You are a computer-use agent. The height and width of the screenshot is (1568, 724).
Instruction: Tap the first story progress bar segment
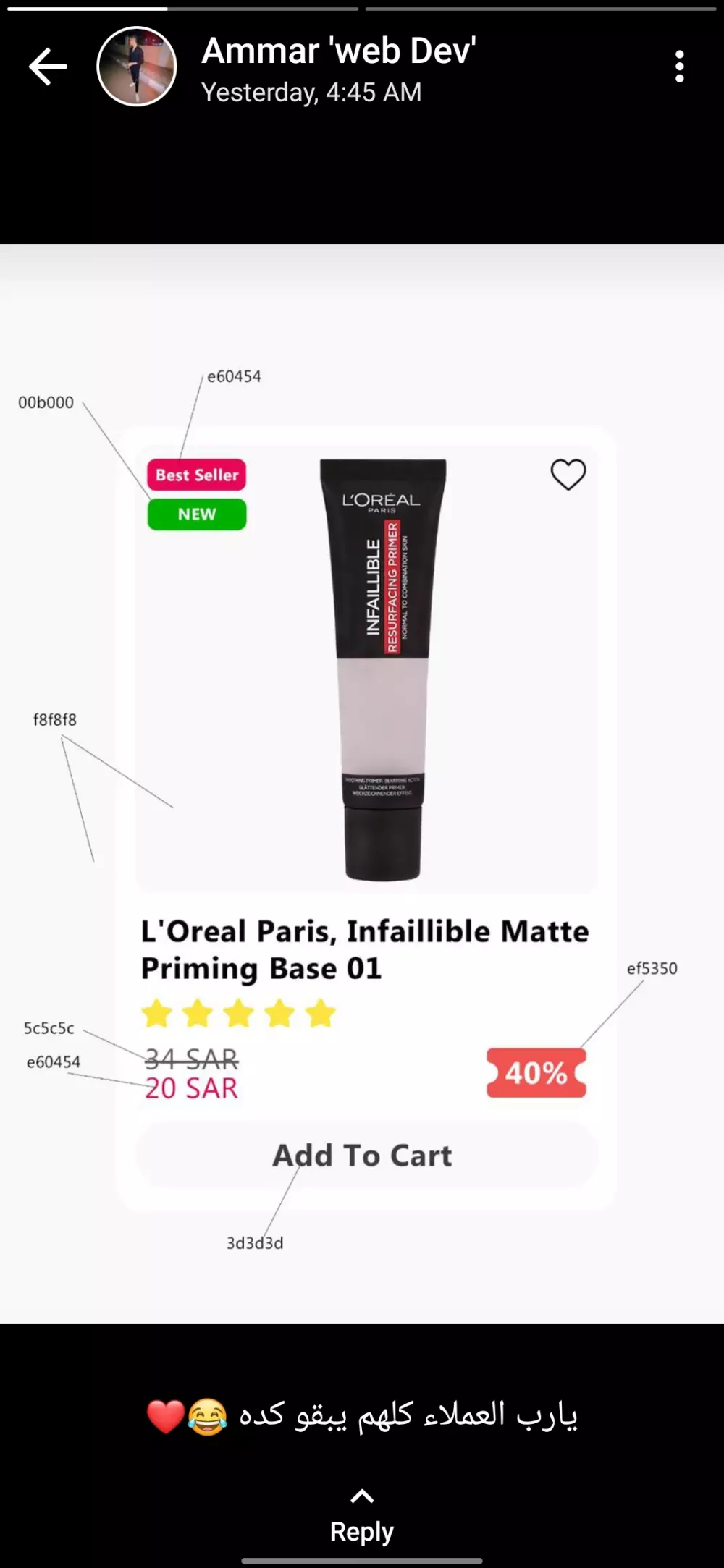coord(182,9)
